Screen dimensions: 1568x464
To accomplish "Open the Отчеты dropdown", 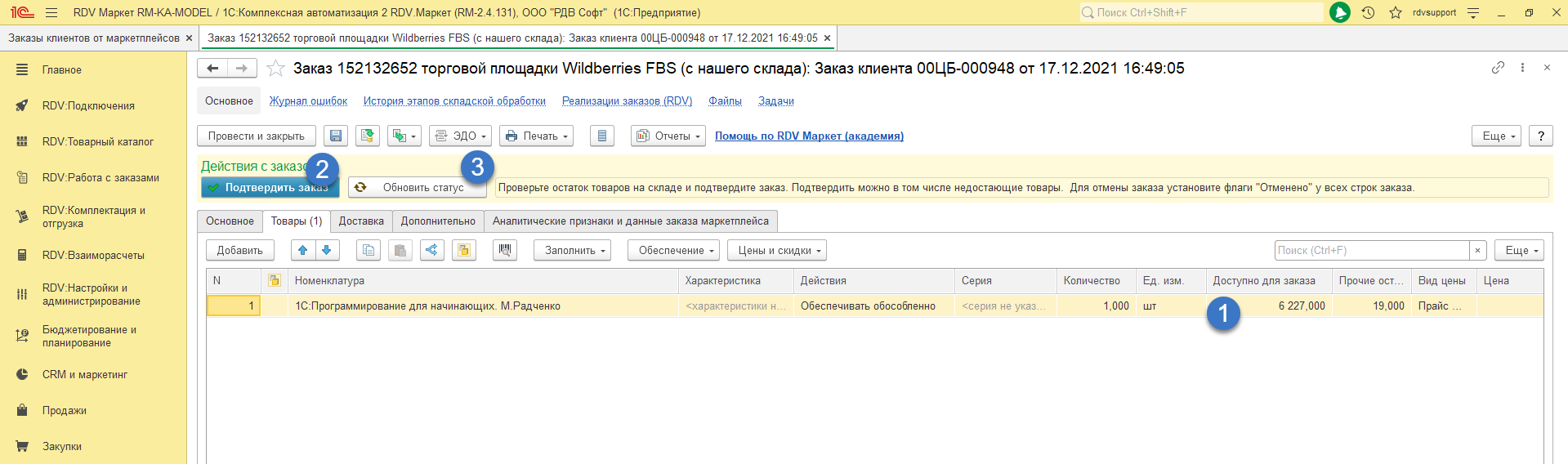I will [668, 136].
